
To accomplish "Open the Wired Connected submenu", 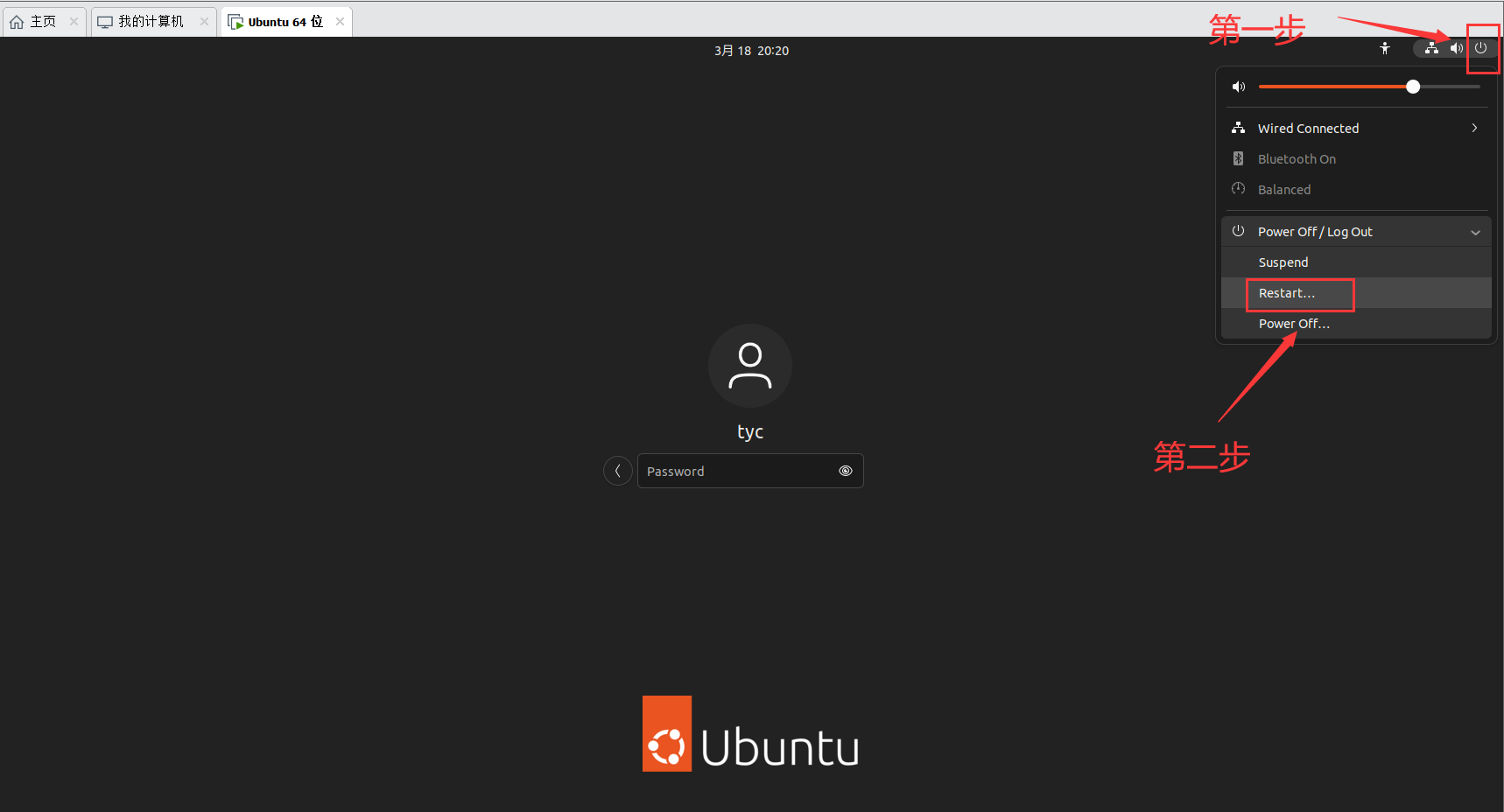I will [1356, 128].
